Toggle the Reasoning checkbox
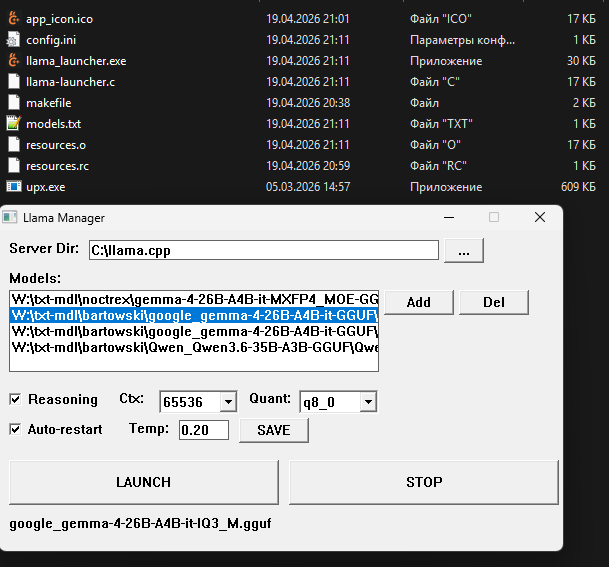 click(x=15, y=399)
